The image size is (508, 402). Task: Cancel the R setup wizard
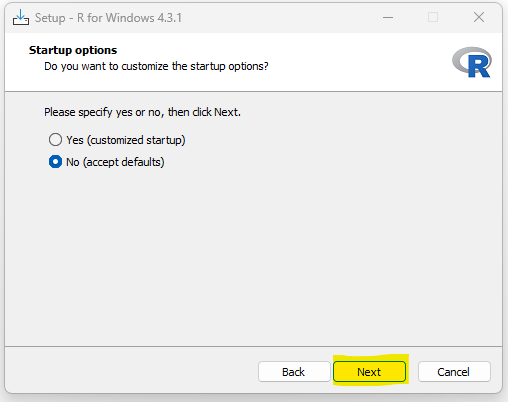(454, 372)
